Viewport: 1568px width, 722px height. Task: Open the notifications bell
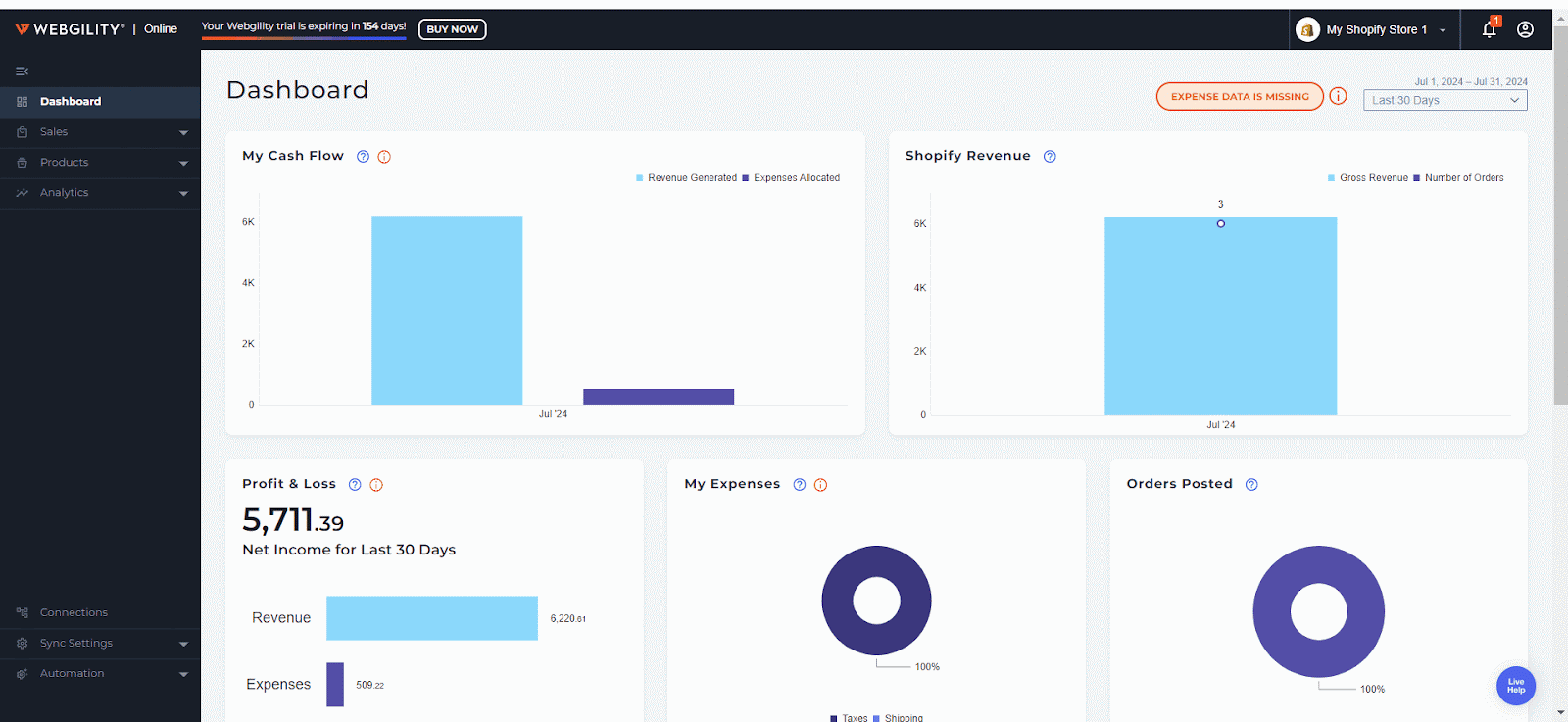pyautogui.click(x=1489, y=29)
